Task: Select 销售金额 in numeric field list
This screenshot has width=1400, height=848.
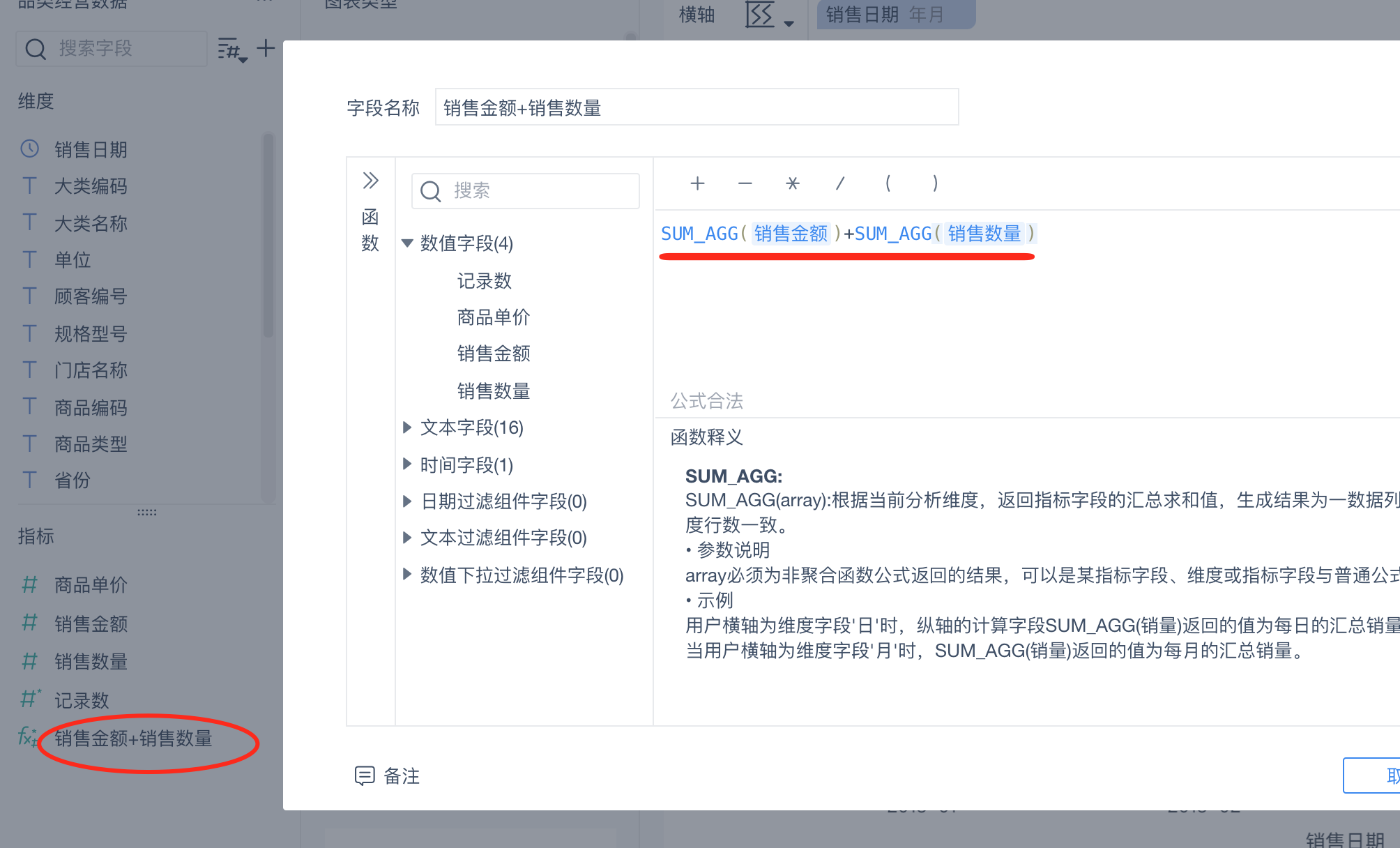Action: [494, 354]
